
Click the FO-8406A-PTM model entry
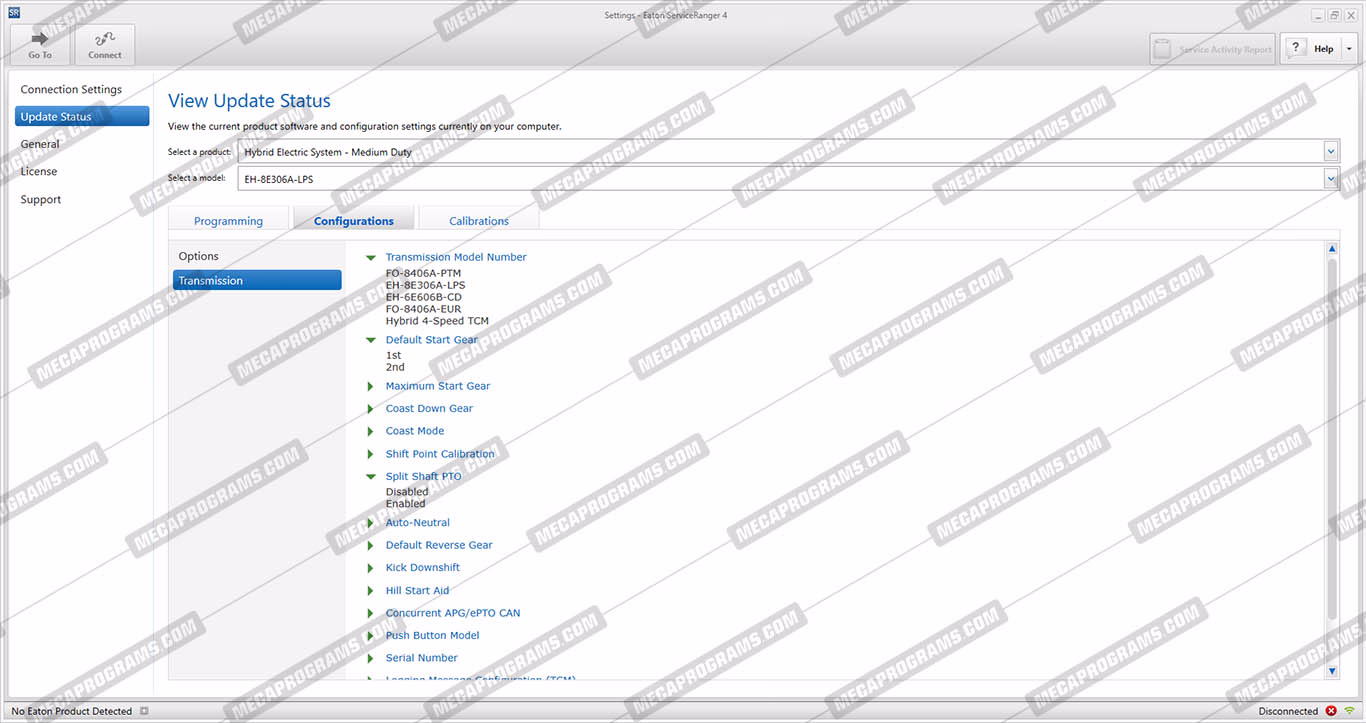423,273
